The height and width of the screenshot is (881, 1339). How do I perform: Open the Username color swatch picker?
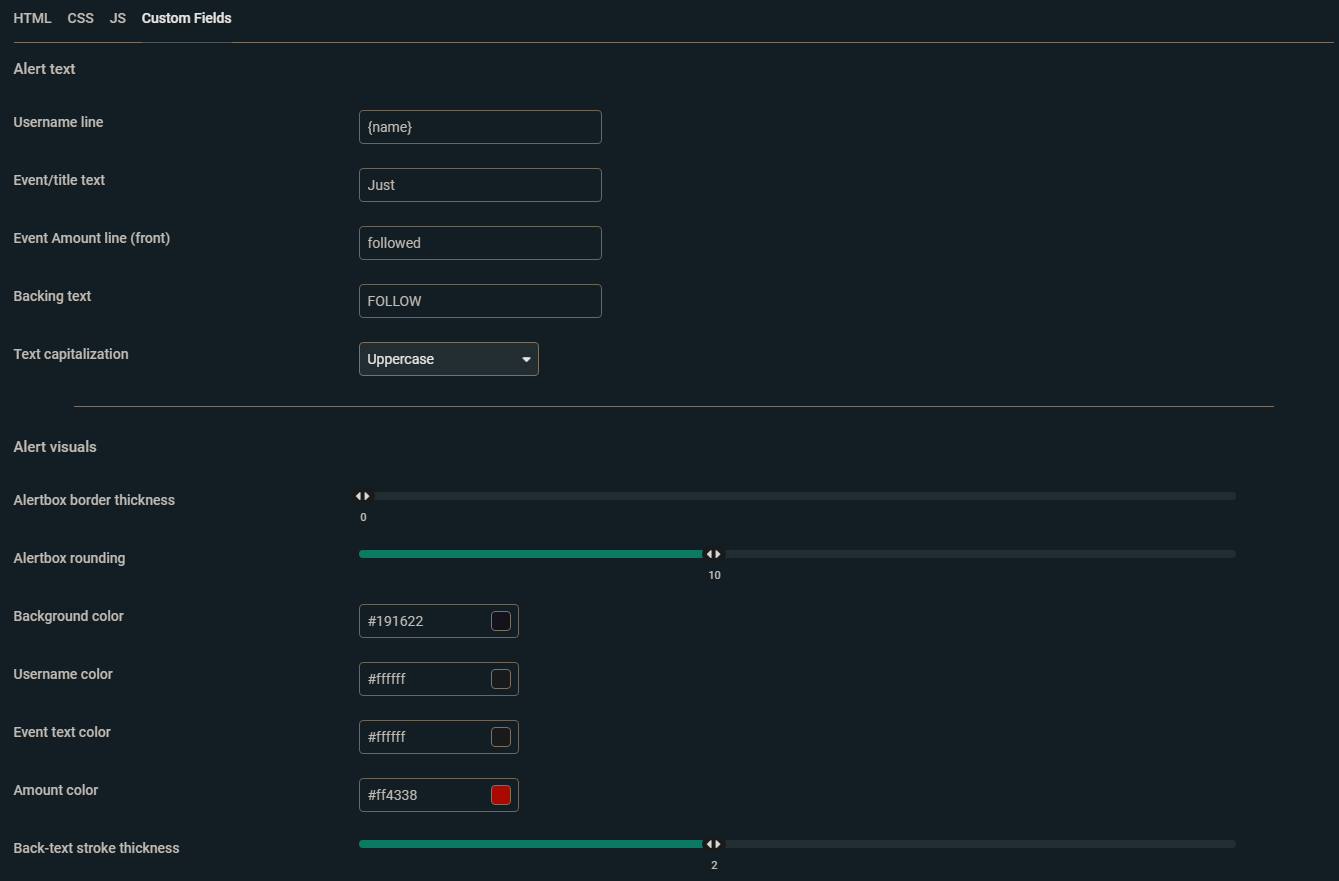(501, 679)
